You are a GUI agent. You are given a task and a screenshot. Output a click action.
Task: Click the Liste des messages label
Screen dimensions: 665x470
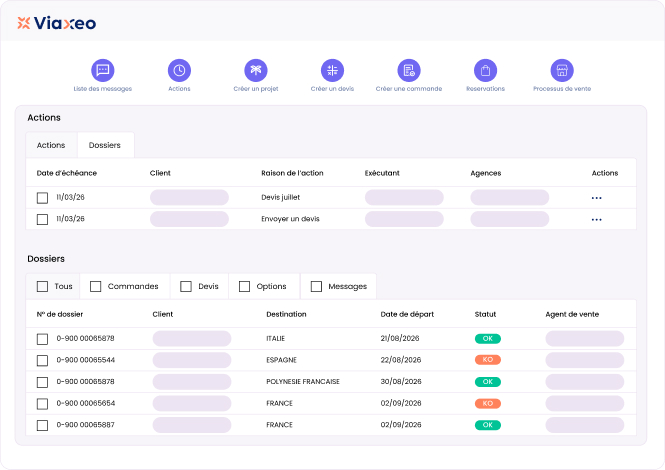(x=103, y=89)
